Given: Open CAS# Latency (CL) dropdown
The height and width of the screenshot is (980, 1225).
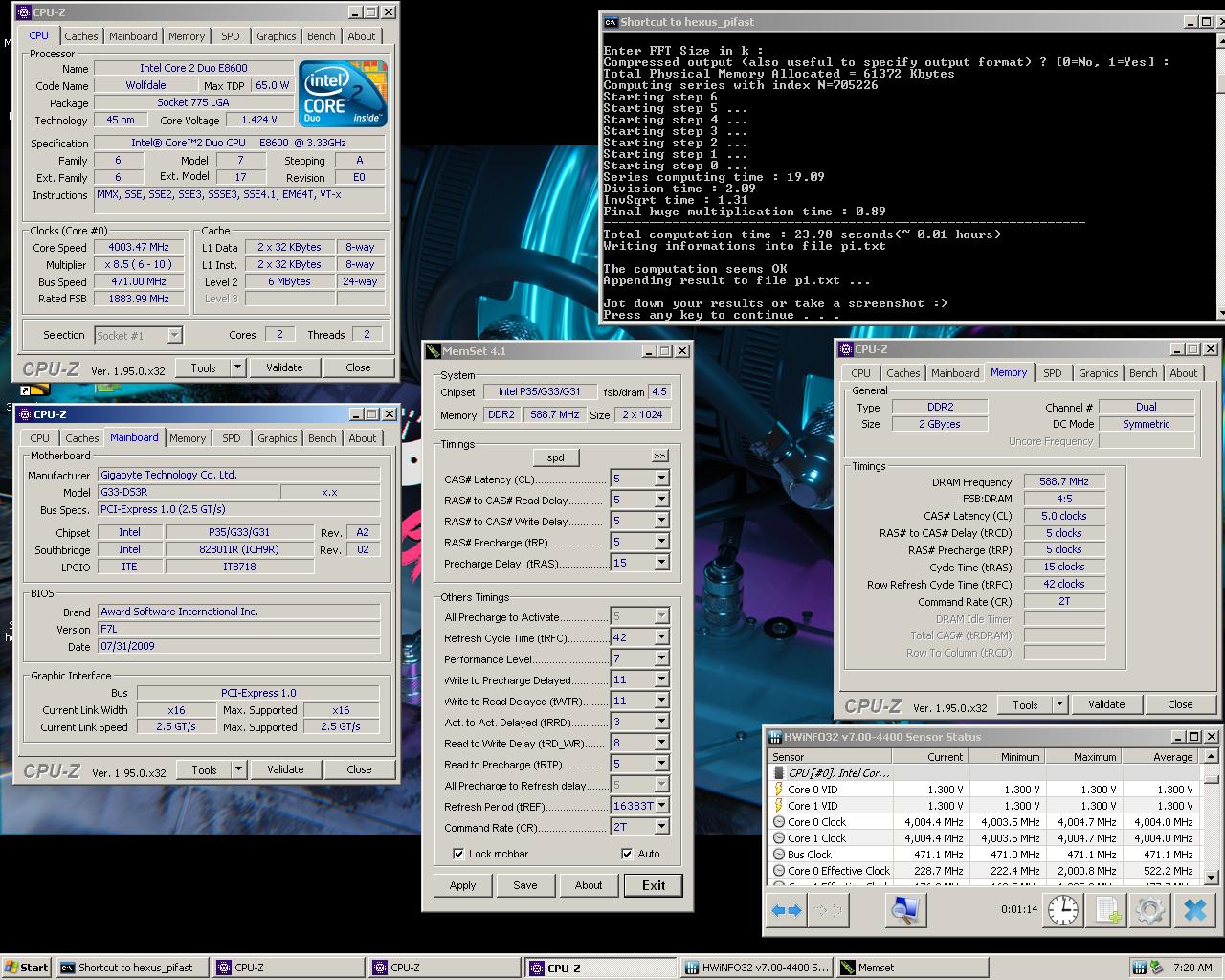Looking at the screenshot, I should point(661,479).
